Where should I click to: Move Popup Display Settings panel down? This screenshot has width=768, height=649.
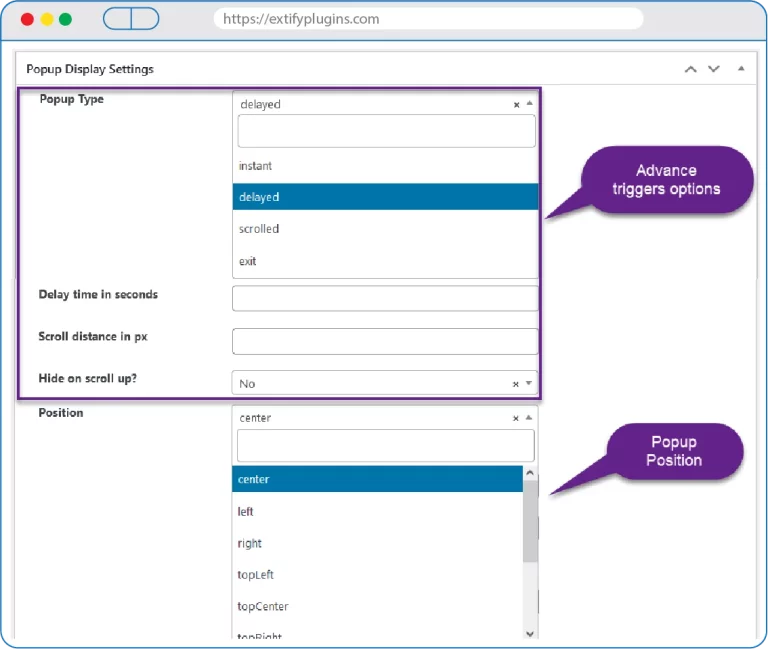coord(714,69)
